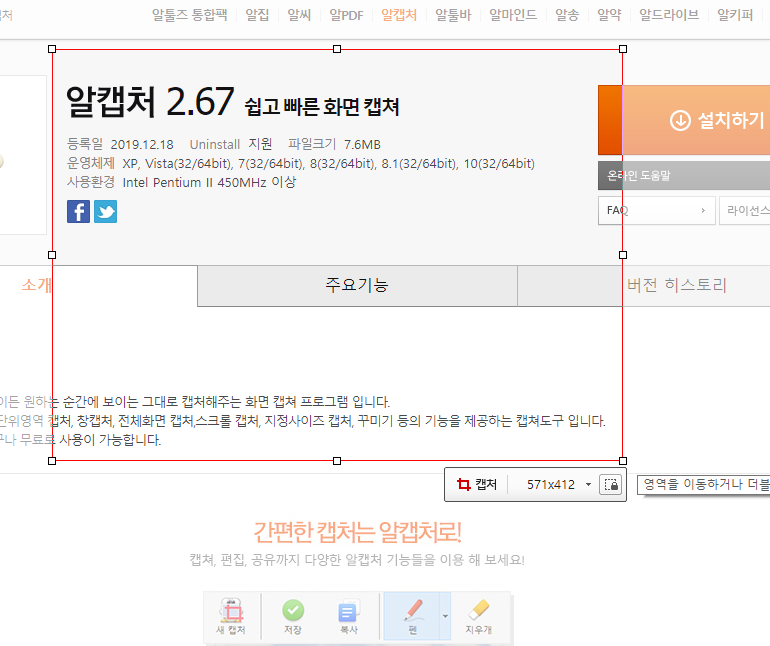Open 알툴바 from the top navigation
This screenshot has width=770, height=646.
453,15
